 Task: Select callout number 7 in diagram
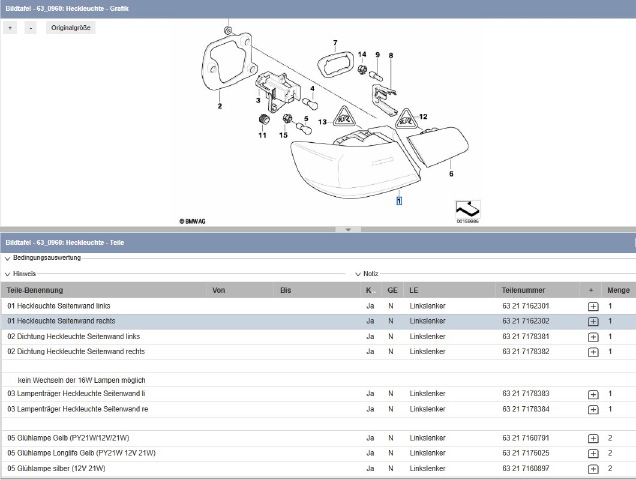(335, 43)
